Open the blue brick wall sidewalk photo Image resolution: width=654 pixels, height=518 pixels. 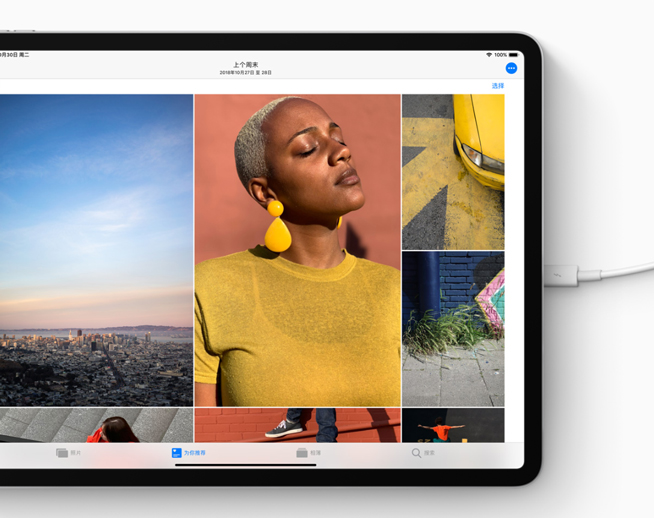click(x=452, y=328)
